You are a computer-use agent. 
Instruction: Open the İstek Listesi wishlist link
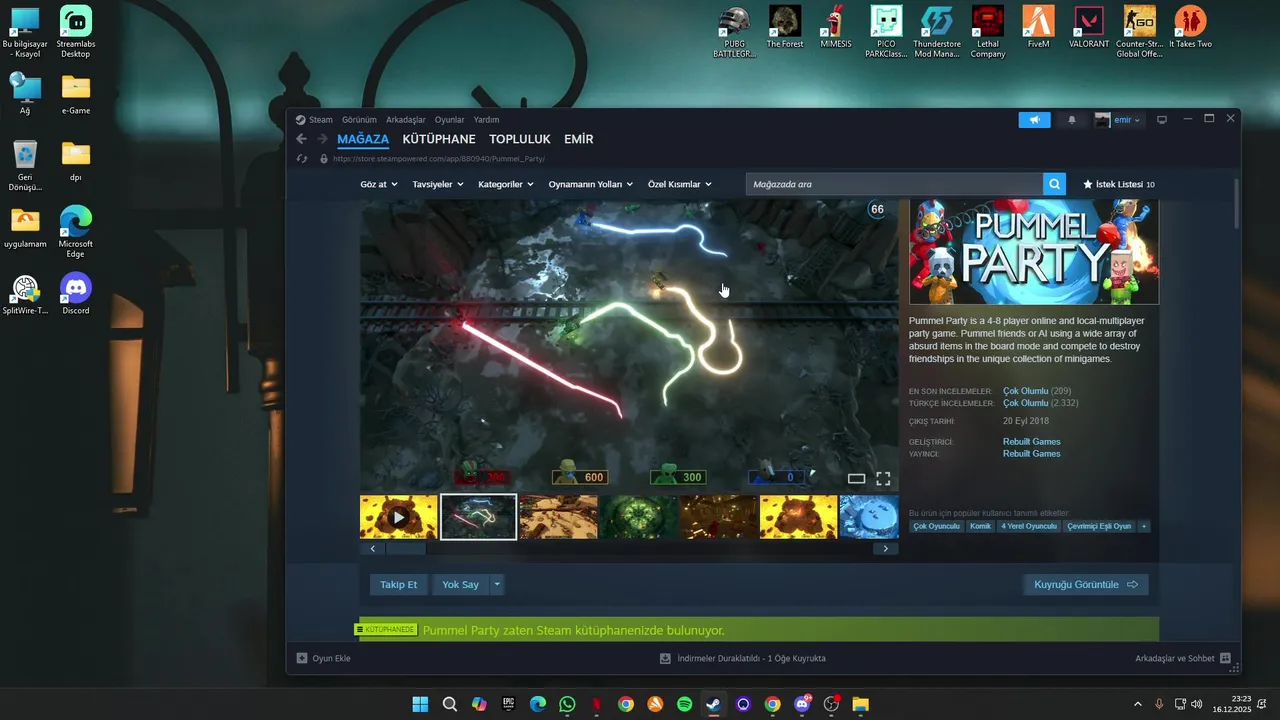pyautogui.click(x=1119, y=184)
